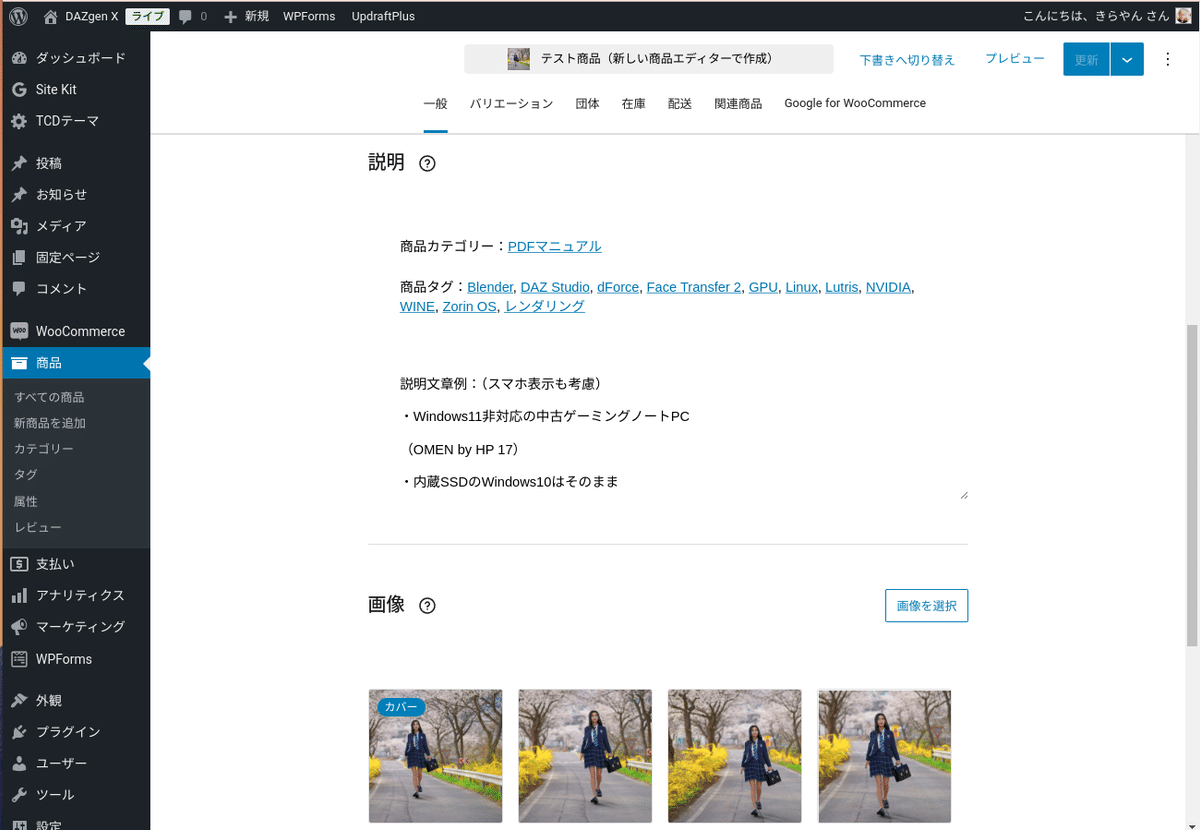Viewport: 1200px width, 830px height.
Task: Click the help icon beside 画像
Action: pos(427,606)
